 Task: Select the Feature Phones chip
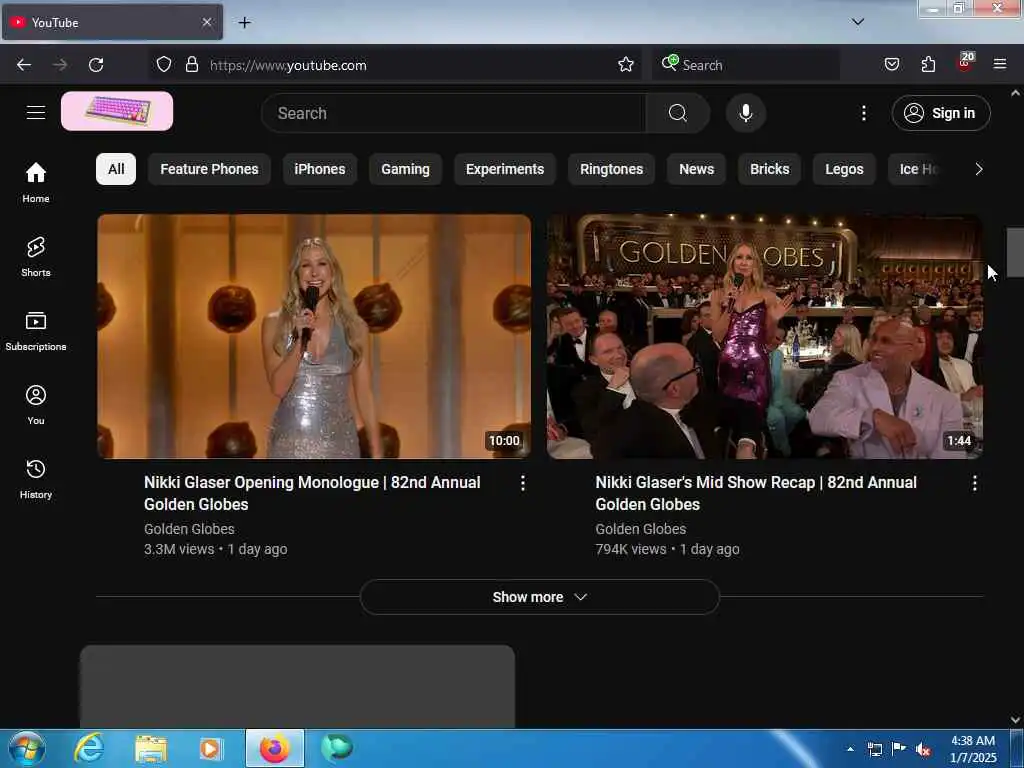(x=209, y=169)
